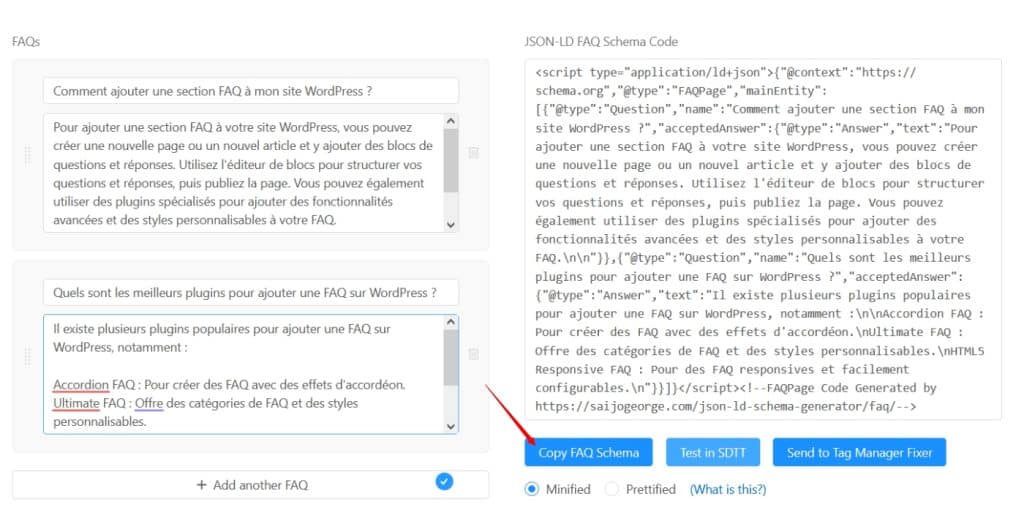Click into the second FAQ answer textarea

[243, 375]
